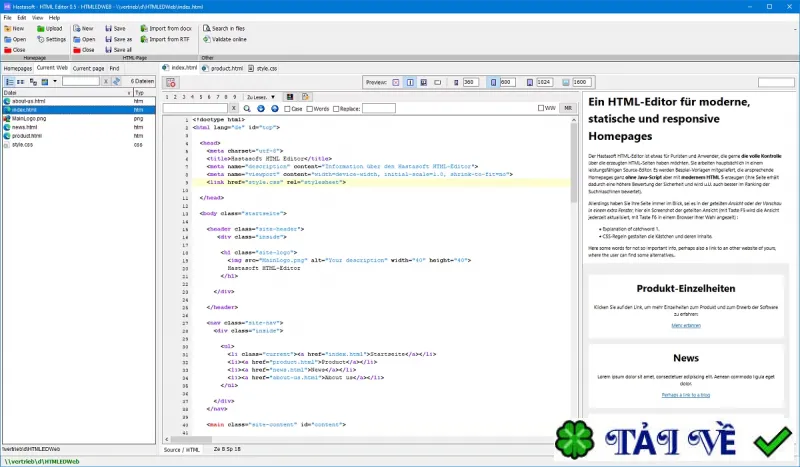Click Save as in the ribbon
Image resolution: width=800 pixels, height=467 pixels.
click(x=118, y=39)
